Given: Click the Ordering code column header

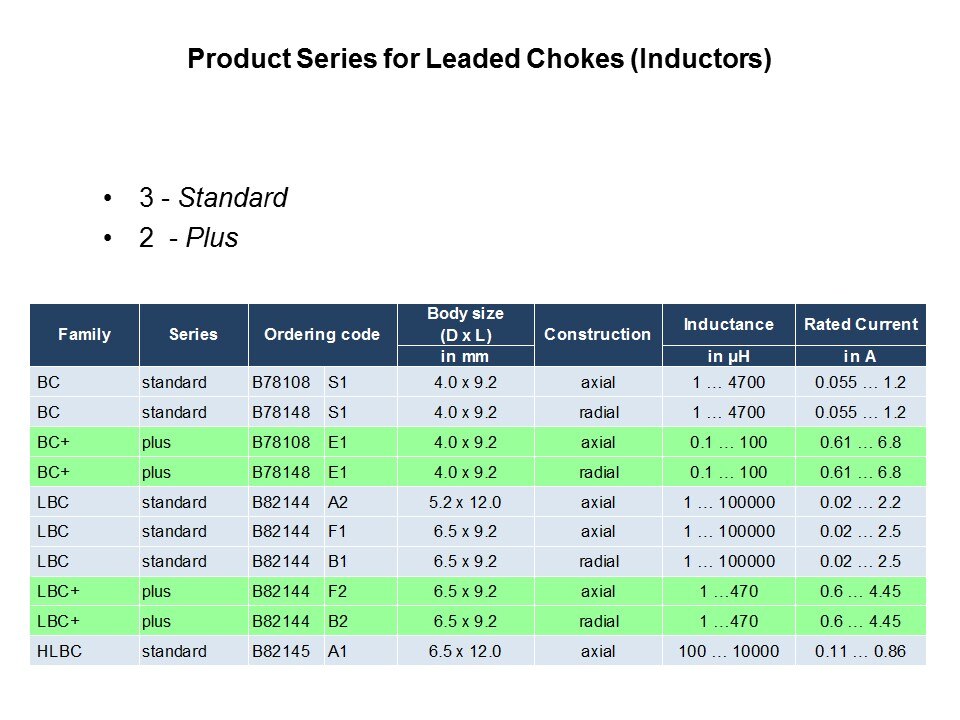Looking at the screenshot, I should click(x=322, y=334).
